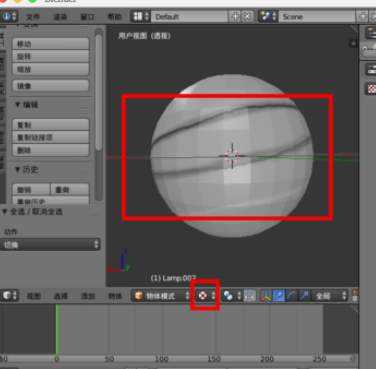
Task: Toggle manipulate center points option
Action: click(x=250, y=295)
